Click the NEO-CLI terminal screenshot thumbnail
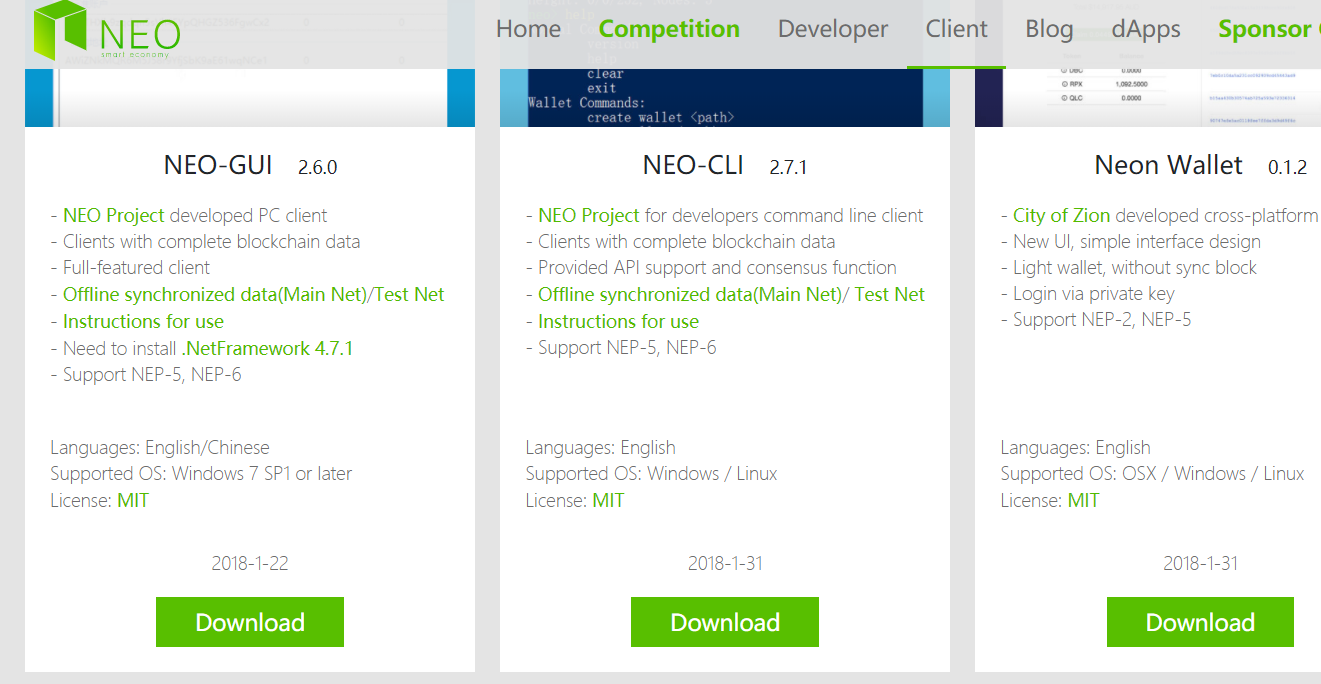Viewport: 1321px width, 684px height. (725, 97)
